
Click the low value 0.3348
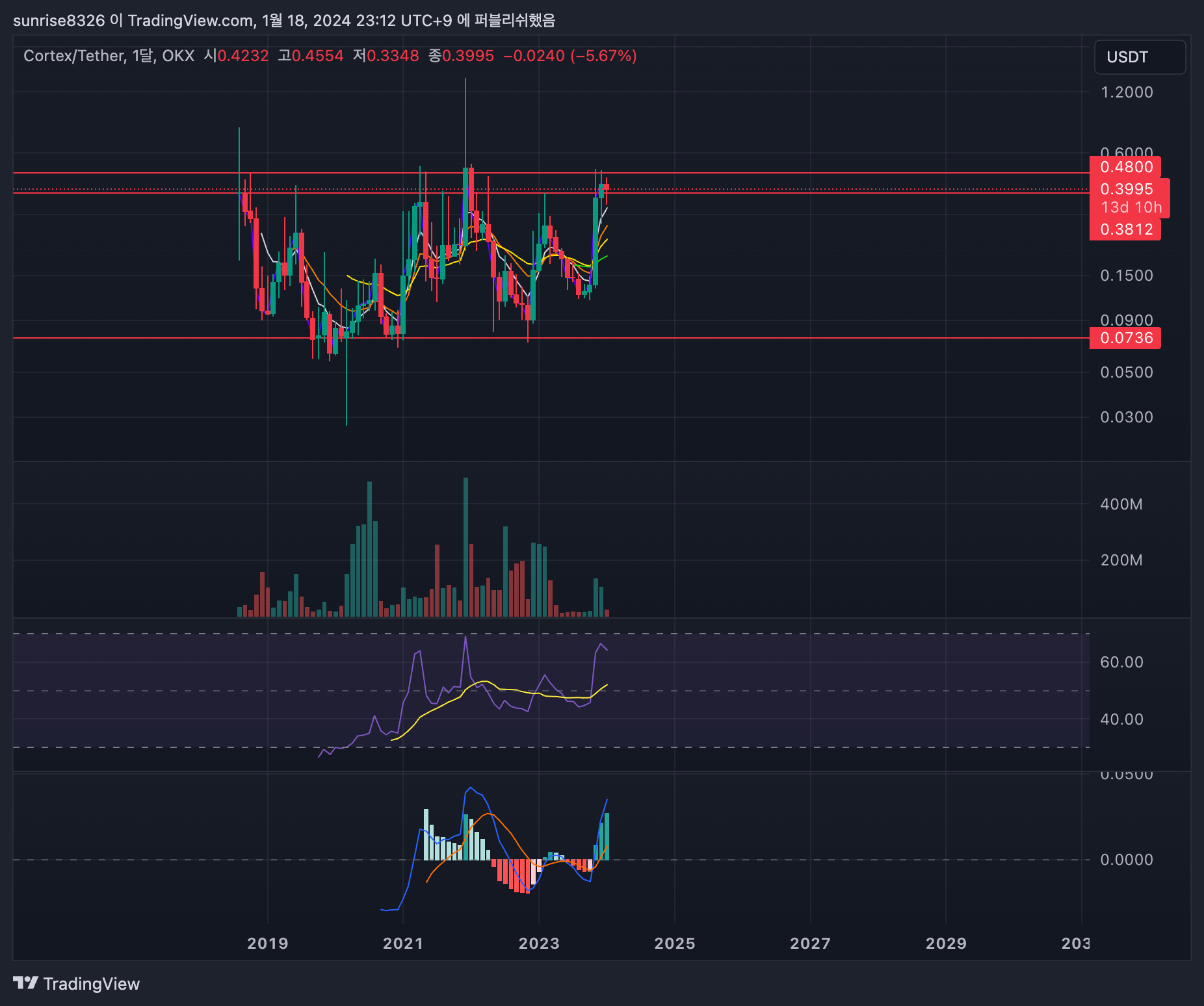(393, 56)
